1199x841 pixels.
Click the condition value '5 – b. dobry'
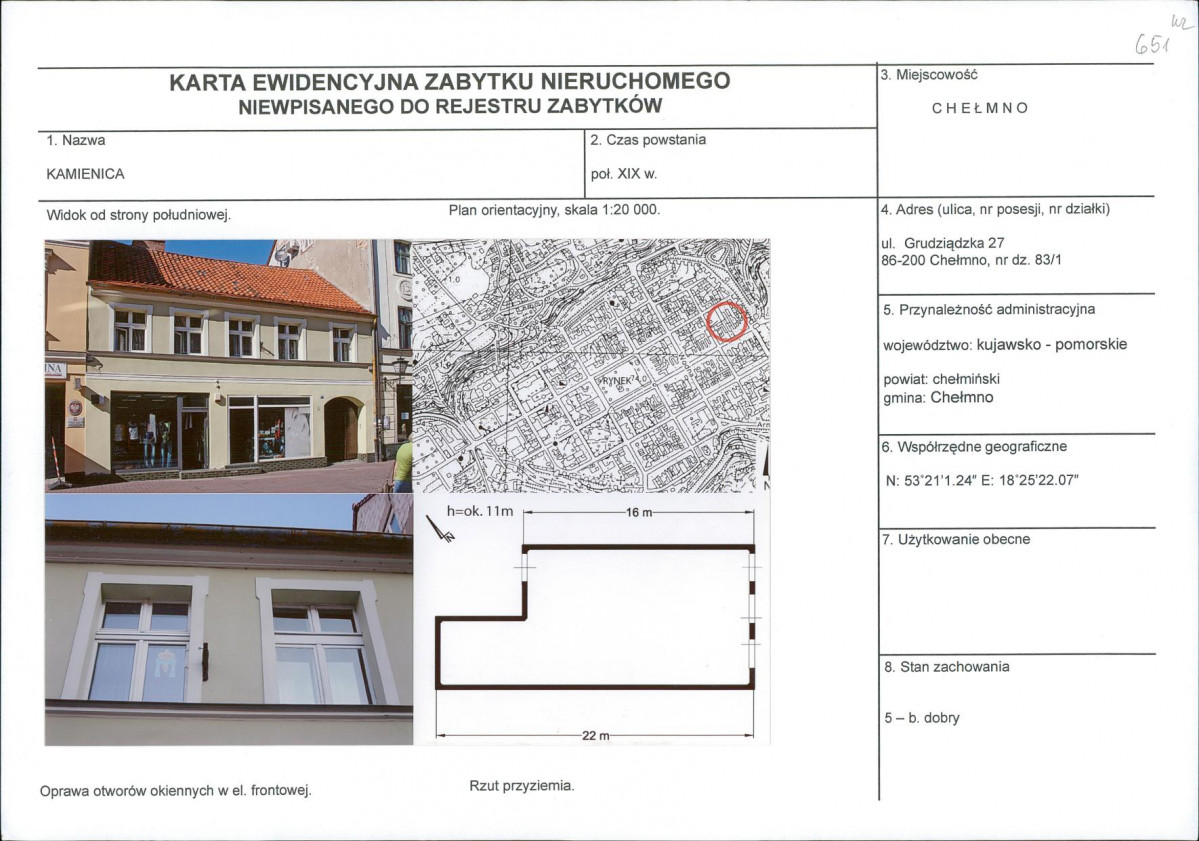(x=921, y=718)
